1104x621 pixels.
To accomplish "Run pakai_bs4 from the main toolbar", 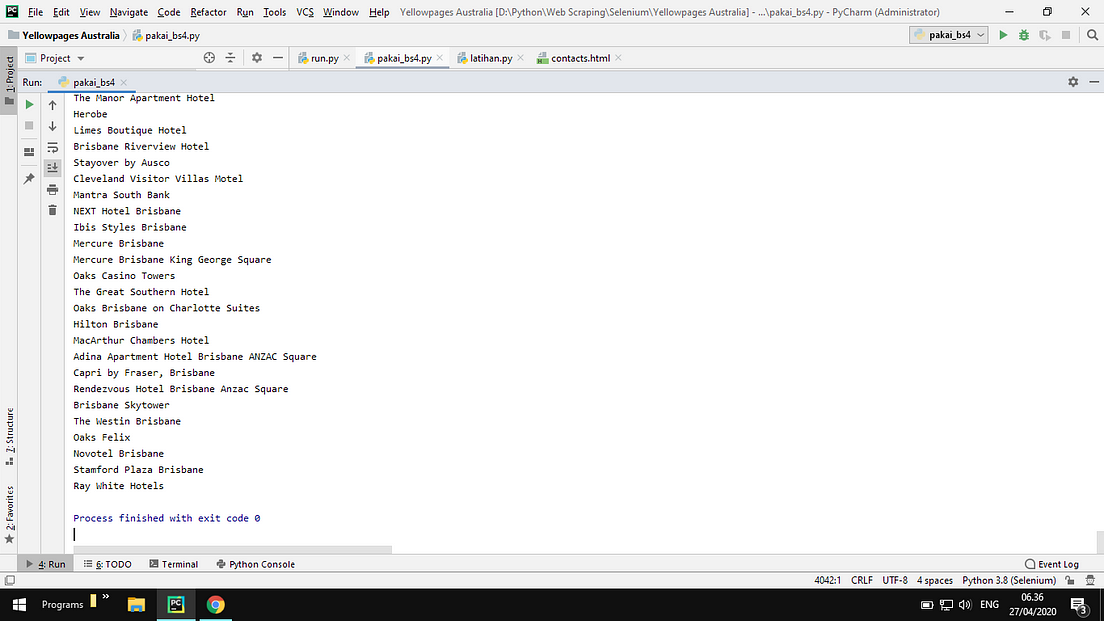I will [x=1003, y=34].
